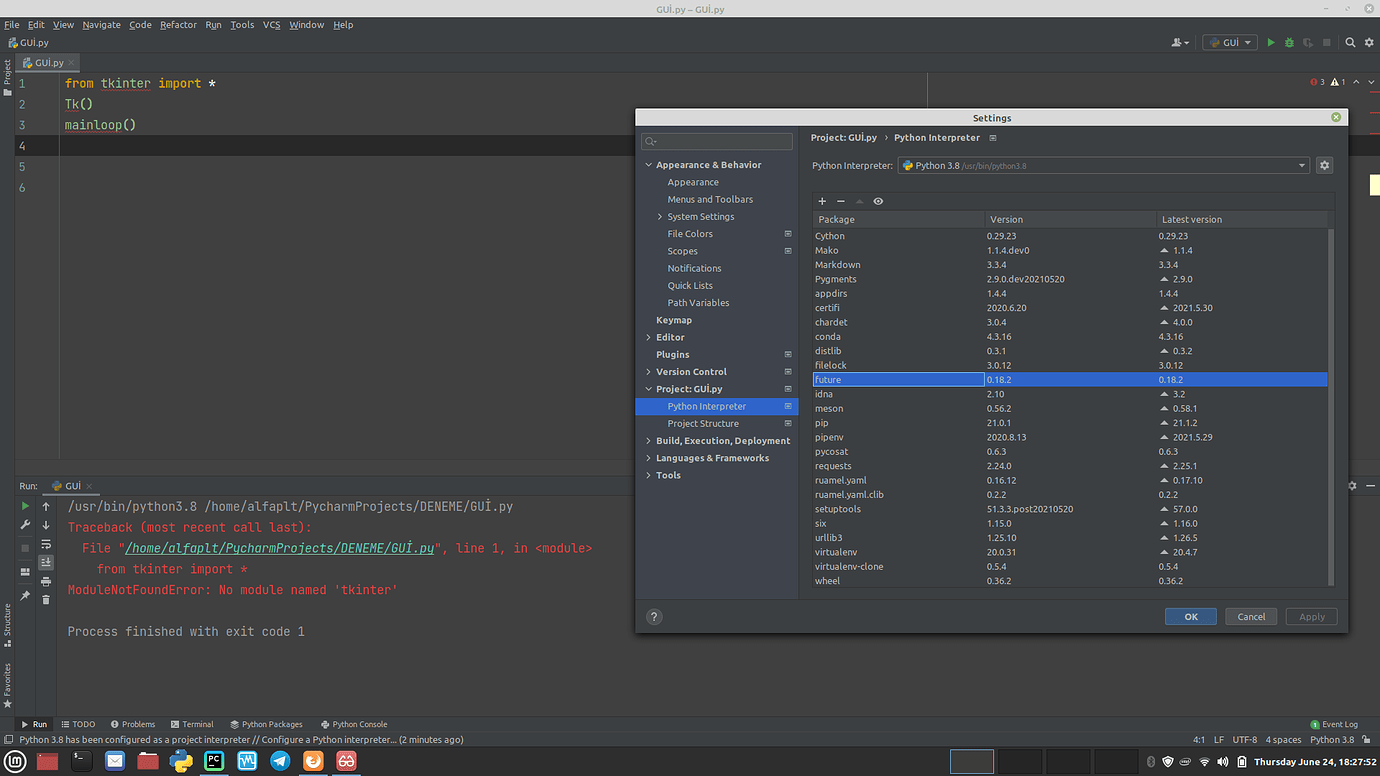Uninstall selected package with minus icon

click(x=840, y=201)
